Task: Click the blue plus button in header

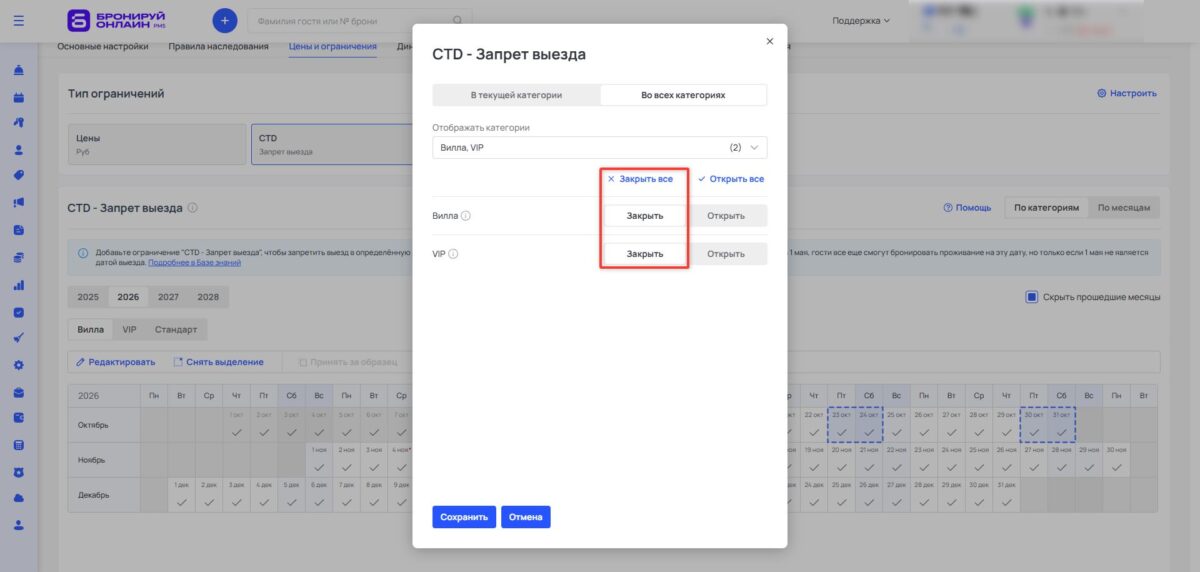Action: [x=225, y=20]
